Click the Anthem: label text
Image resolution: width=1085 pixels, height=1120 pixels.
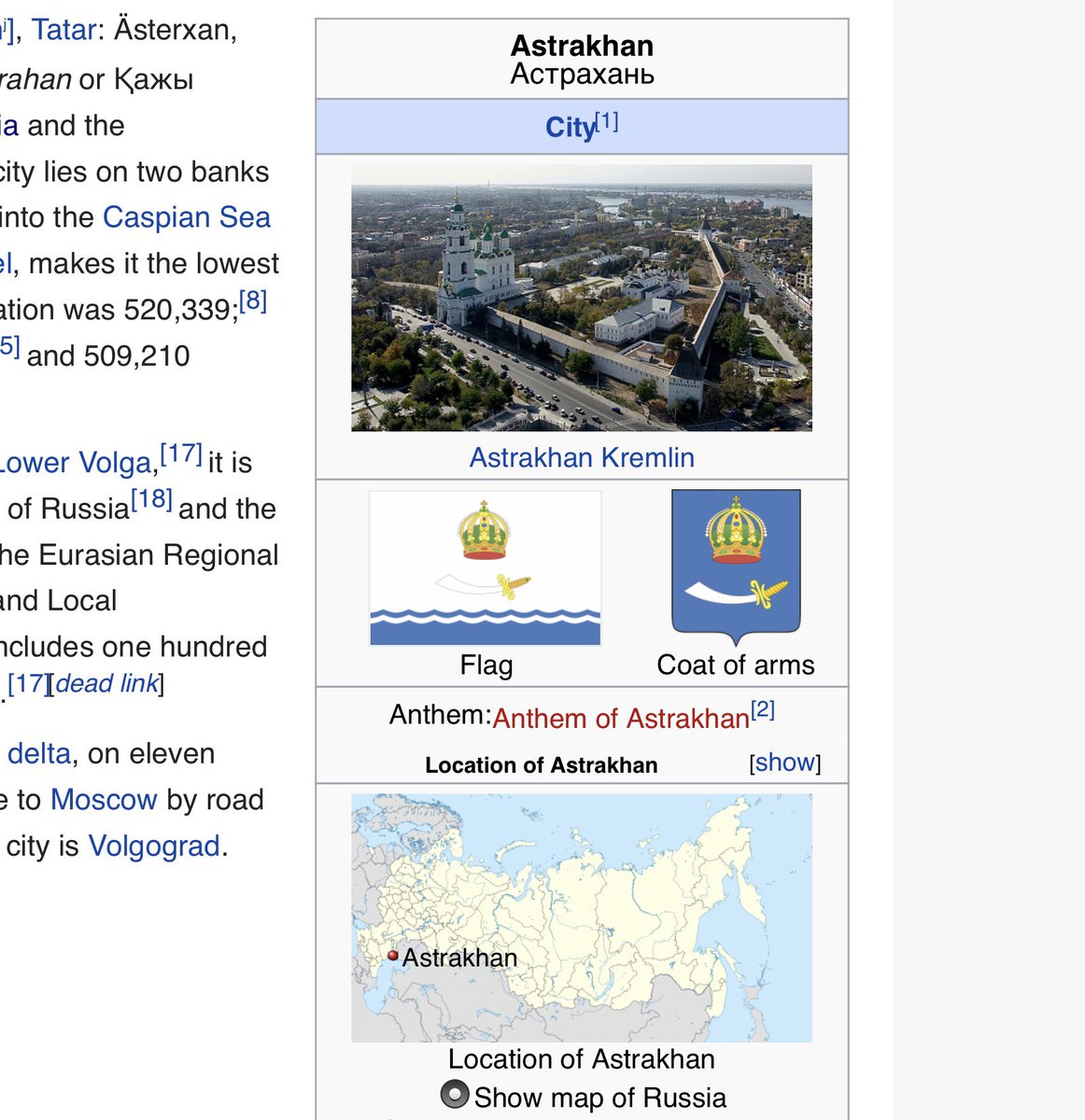440,715
